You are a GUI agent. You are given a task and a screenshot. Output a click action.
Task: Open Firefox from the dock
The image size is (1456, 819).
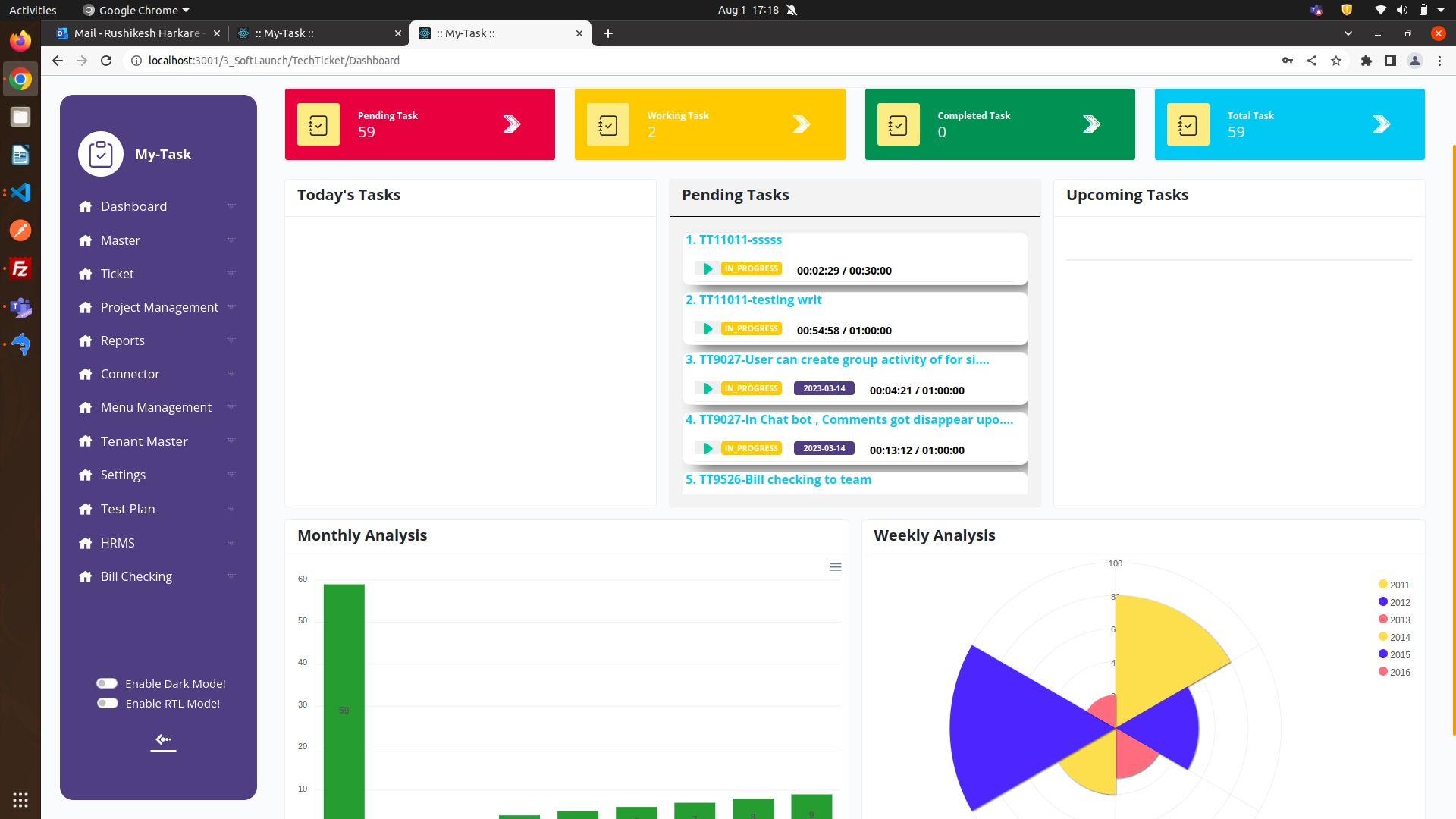tap(20, 40)
